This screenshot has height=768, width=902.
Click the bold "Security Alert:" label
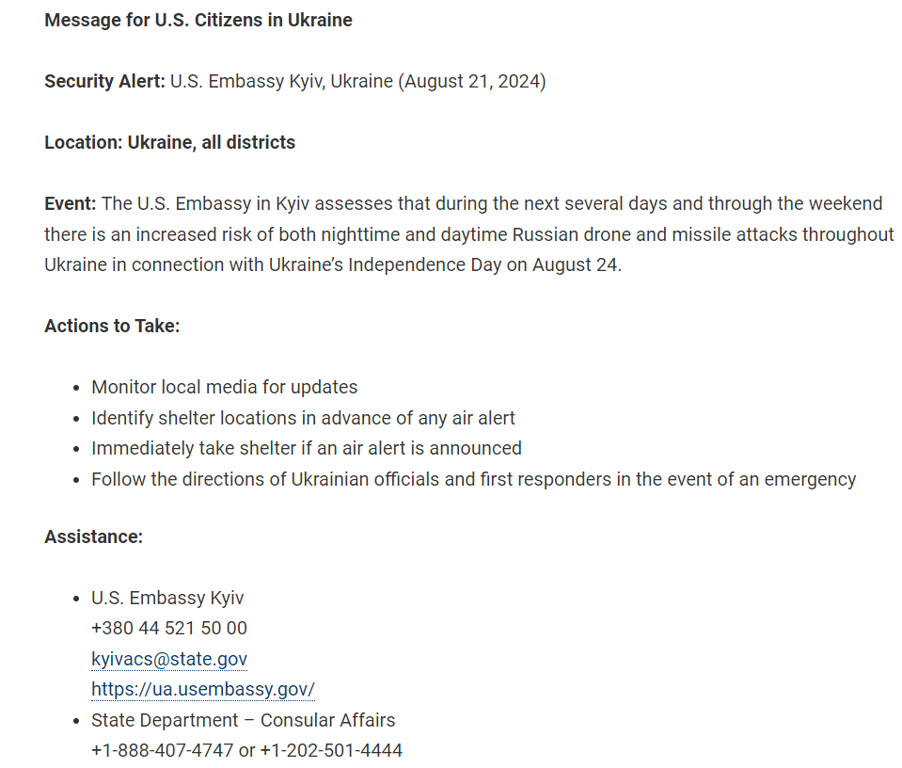pyautogui.click(x=104, y=81)
